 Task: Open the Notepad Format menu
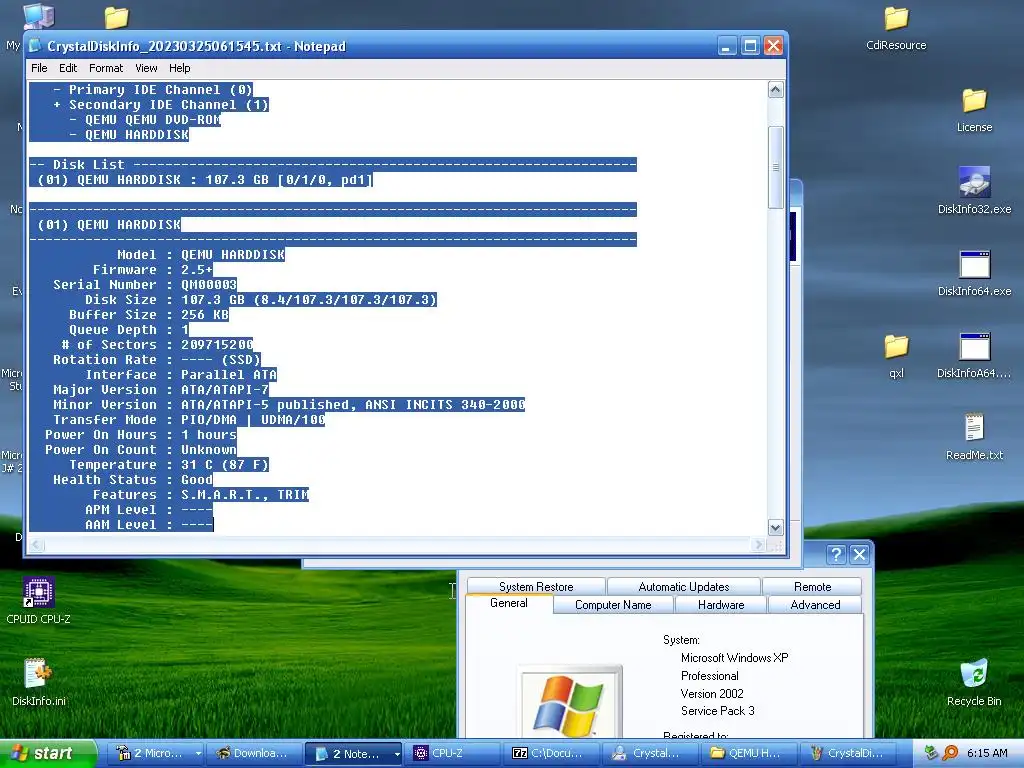pos(106,68)
